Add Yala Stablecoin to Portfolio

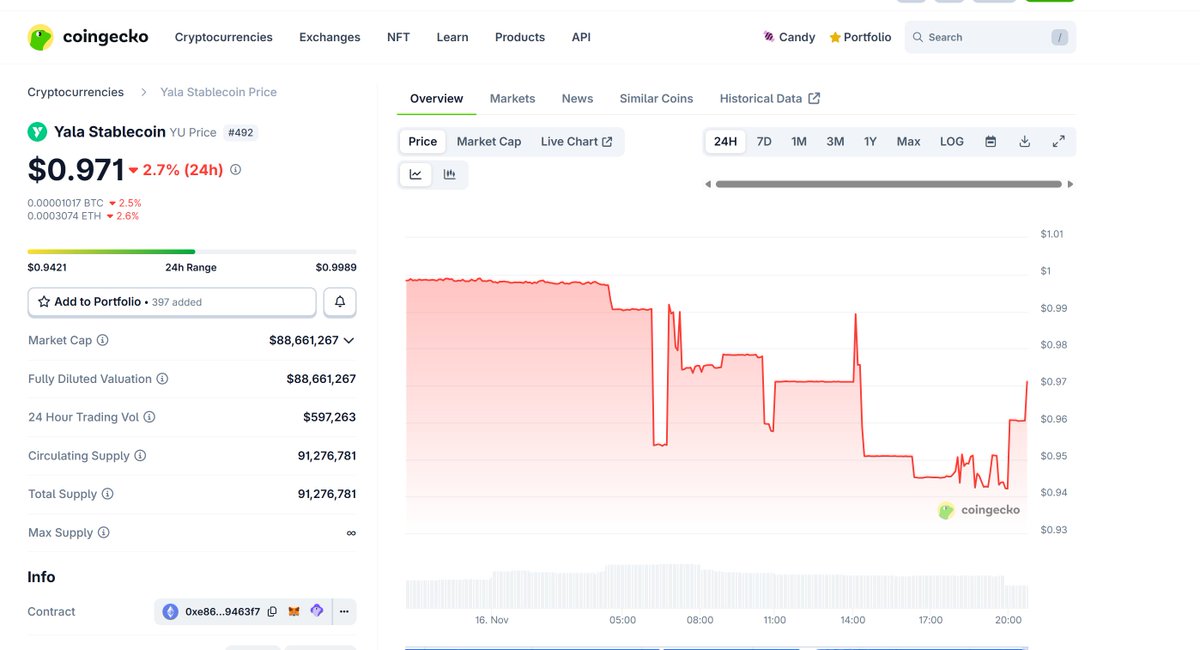click(172, 301)
